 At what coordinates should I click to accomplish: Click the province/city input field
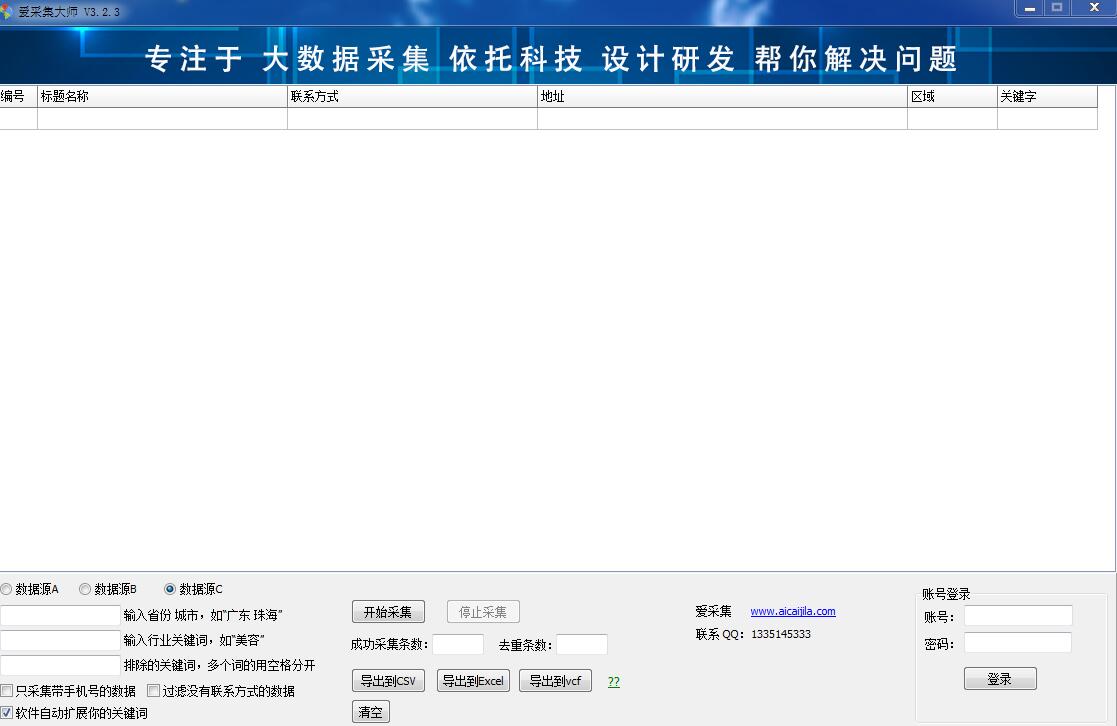(x=60, y=614)
